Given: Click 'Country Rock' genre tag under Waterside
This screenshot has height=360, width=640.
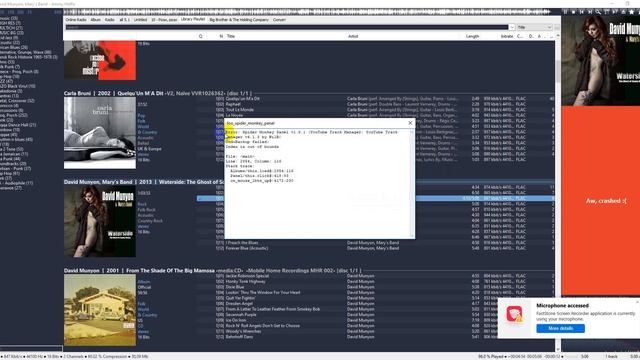Looking at the screenshot, I should click(x=150, y=221).
